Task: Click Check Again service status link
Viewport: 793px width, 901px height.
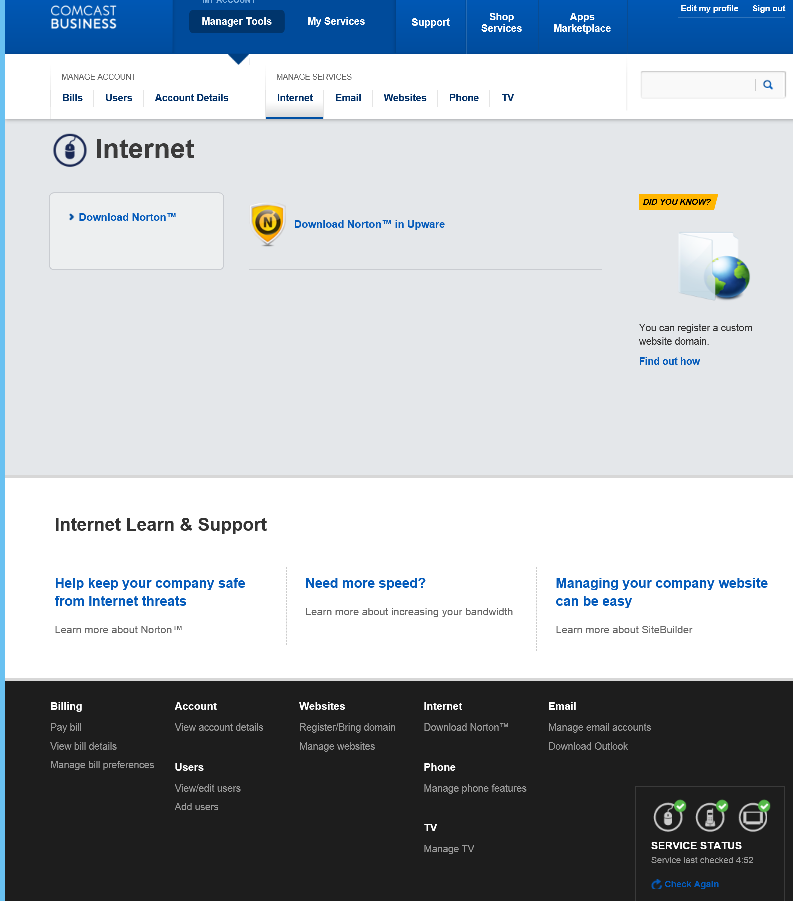Action: [691, 884]
